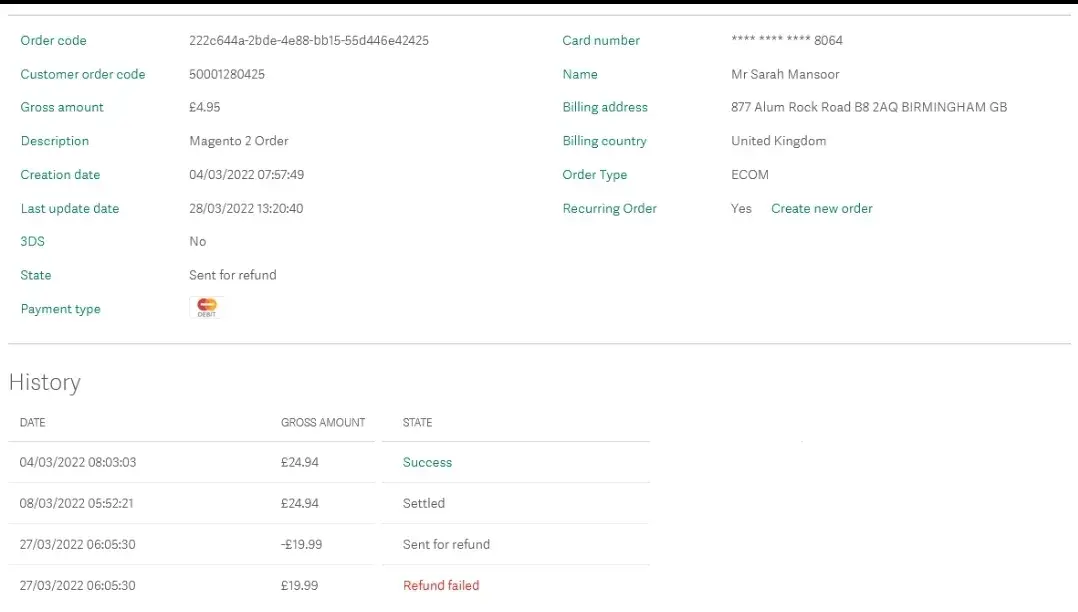
Task: Click the Settled state history entry
Action: pyautogui.click(x=423, y=503)
